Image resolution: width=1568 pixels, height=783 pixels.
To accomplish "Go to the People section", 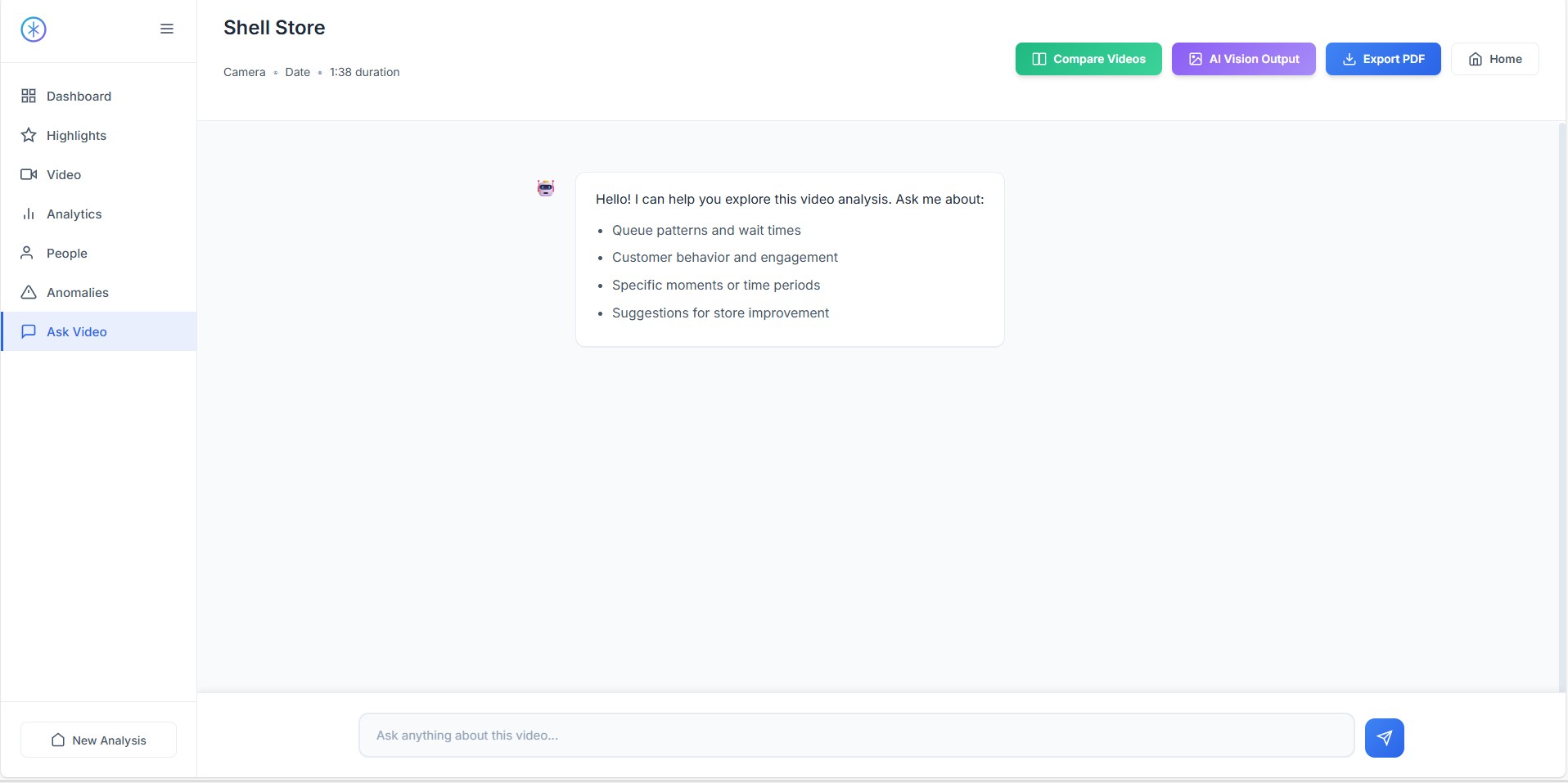I will point(67,254).
